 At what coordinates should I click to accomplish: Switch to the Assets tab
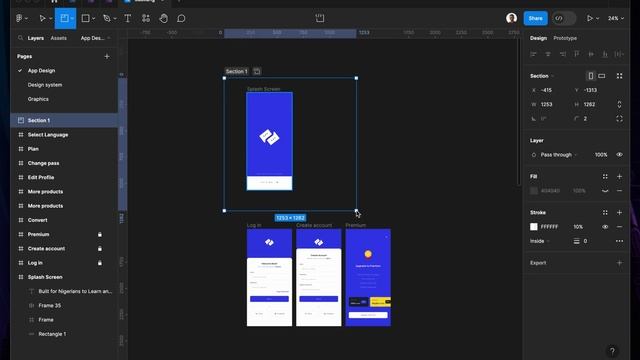pyautogui.click(x=58, y=38)
